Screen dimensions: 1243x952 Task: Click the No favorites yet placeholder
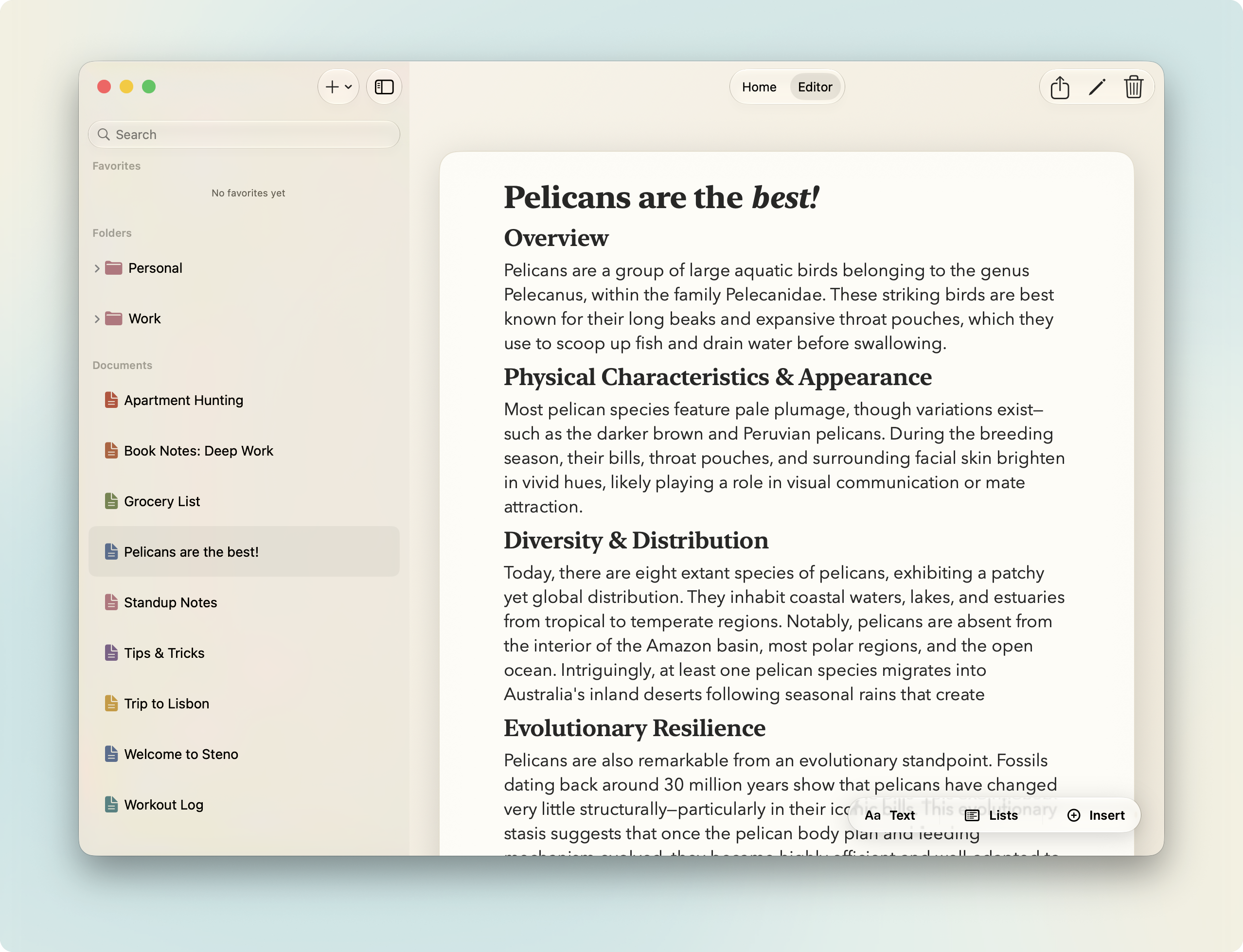(x=249, y=193)
